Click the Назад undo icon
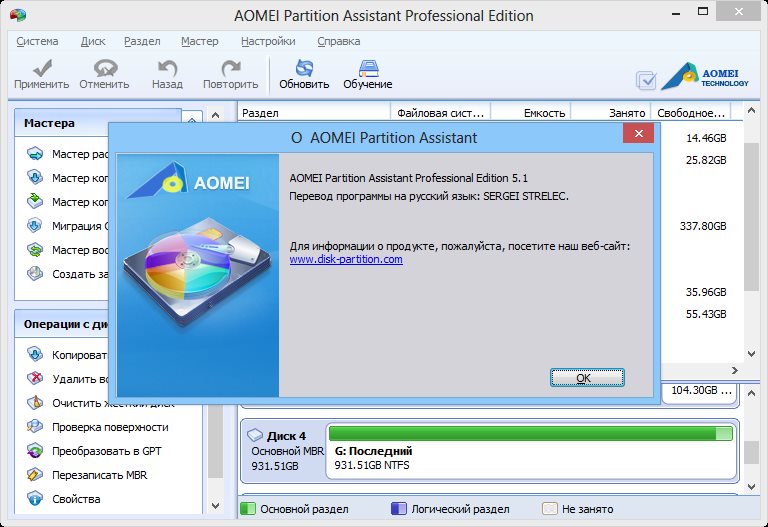 pos(168,69)
